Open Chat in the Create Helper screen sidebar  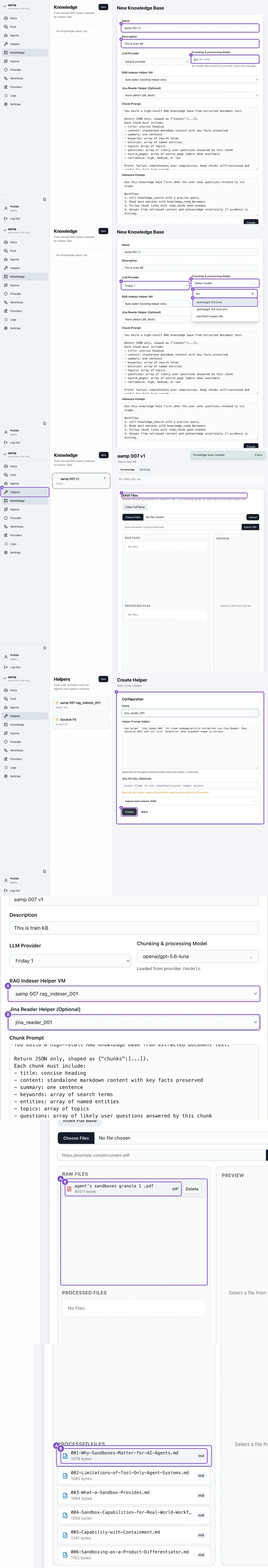pos(24,699)
